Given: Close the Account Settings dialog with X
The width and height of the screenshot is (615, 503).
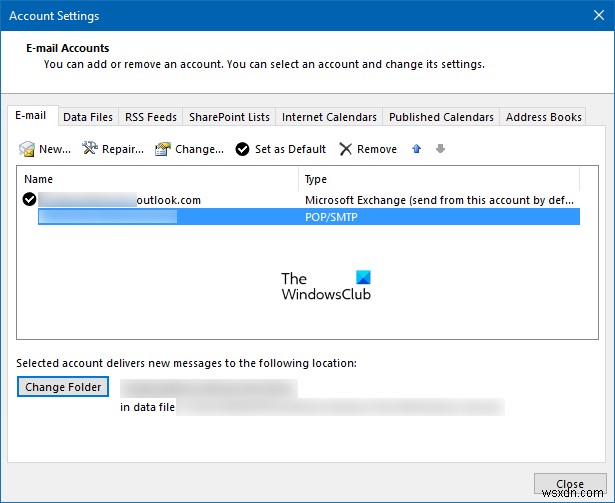Looking at the screenshot, I should click(x=599, y=15).
